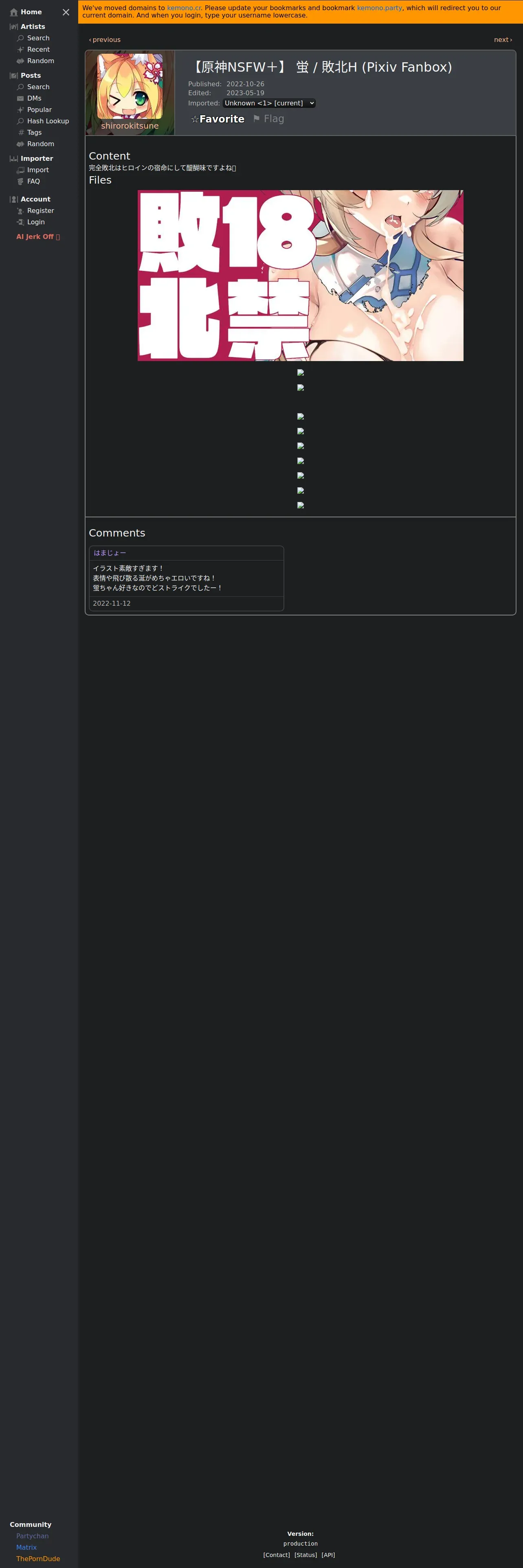Open the [Contact] footer link

pyautogui.click(x=277, y=1555)
